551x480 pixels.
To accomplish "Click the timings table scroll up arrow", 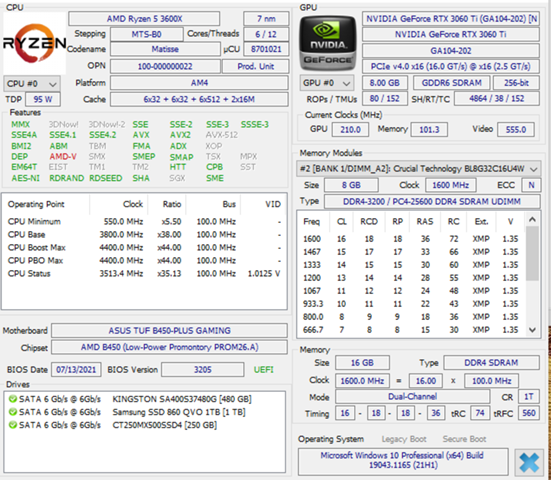I will pos(532,220).
